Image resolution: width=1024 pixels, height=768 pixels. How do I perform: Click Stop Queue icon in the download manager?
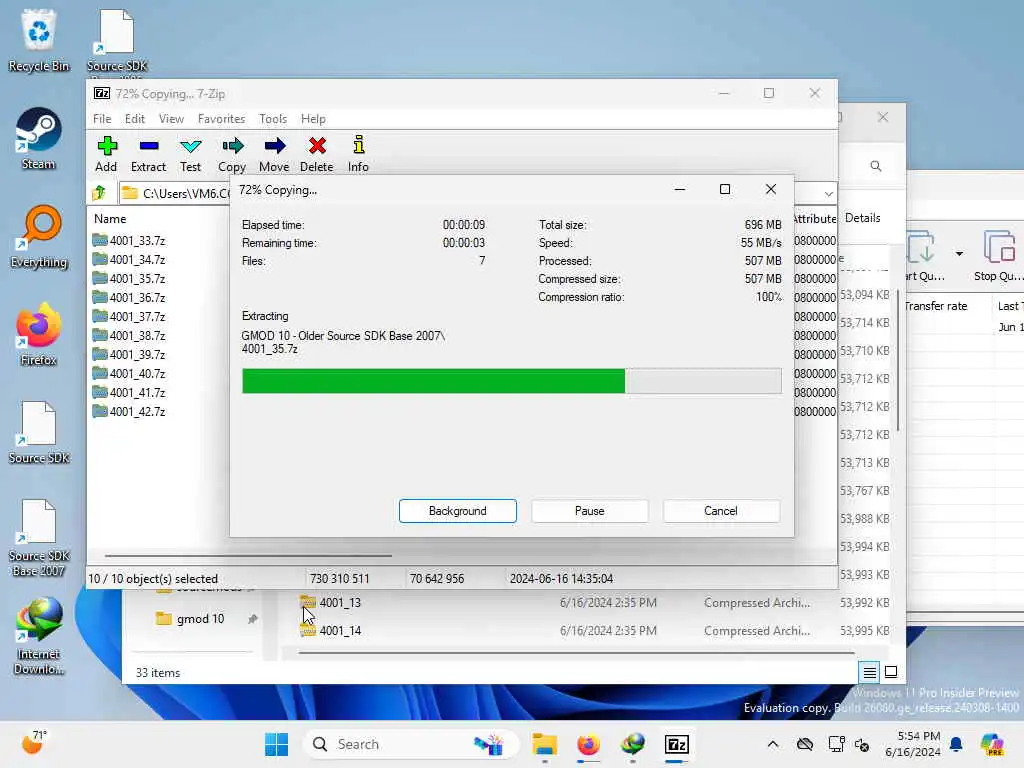pos(999,256)
